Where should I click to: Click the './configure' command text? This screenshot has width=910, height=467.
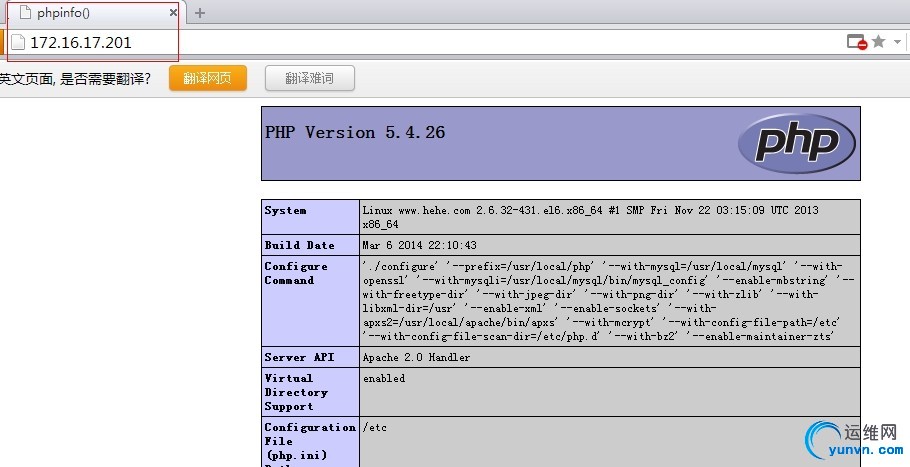click(400, 266)
